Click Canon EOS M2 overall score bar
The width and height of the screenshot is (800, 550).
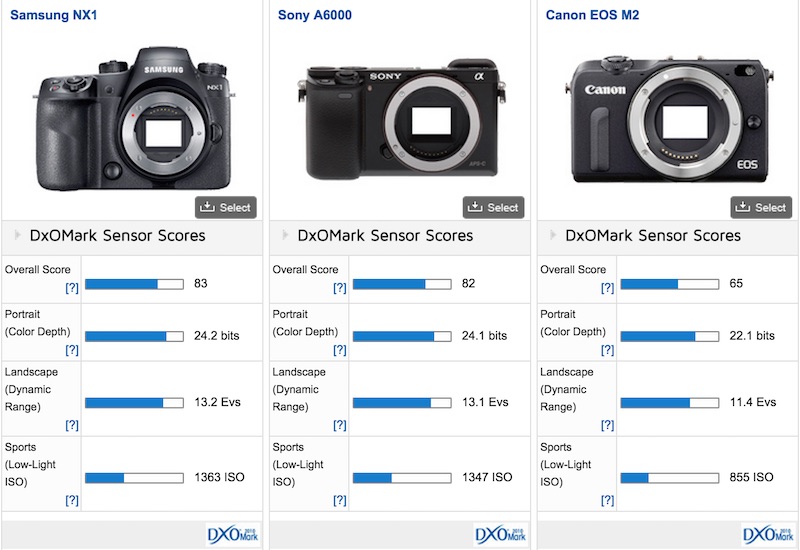[670, 284]
